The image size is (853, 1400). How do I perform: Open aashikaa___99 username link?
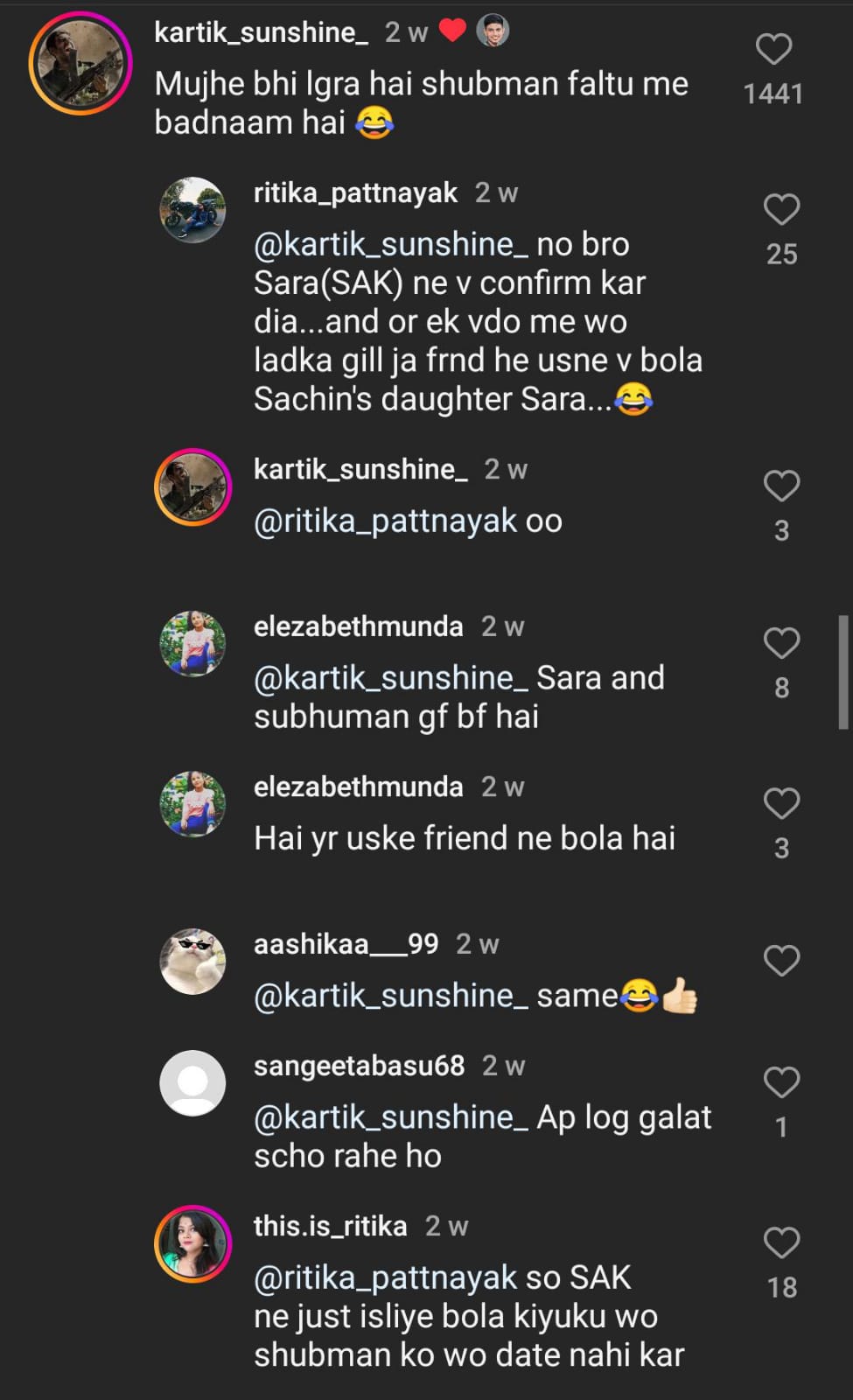[346, 944]
